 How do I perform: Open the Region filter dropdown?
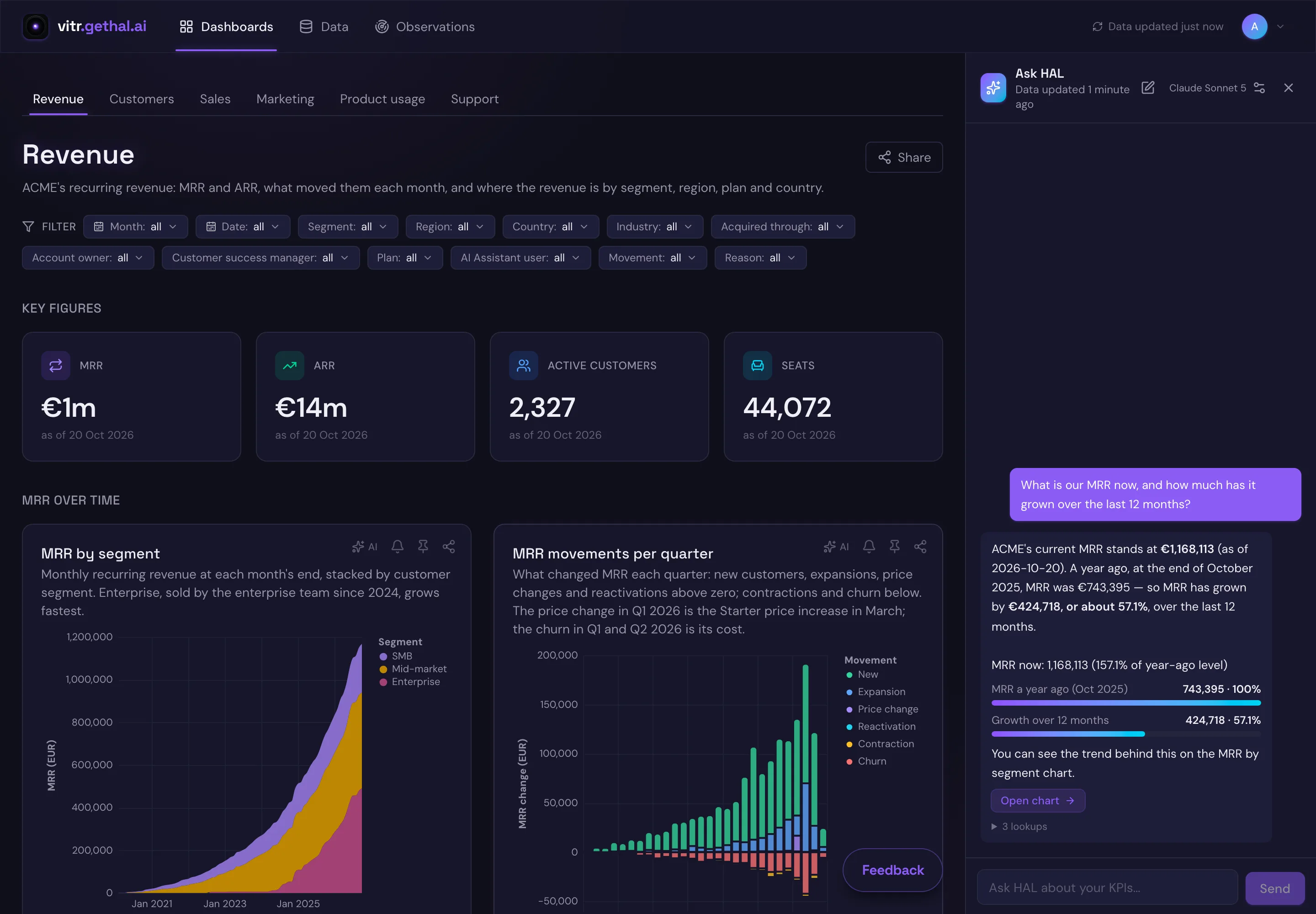[x=450, y=227]
